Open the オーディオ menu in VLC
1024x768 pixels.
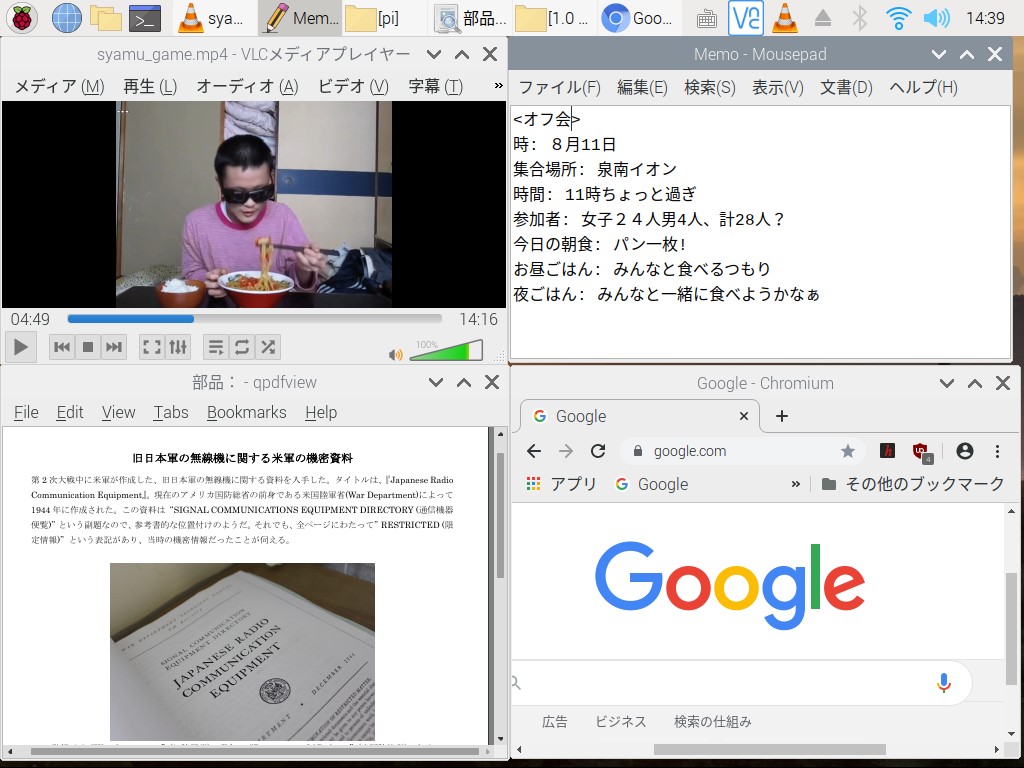[248, 86]
